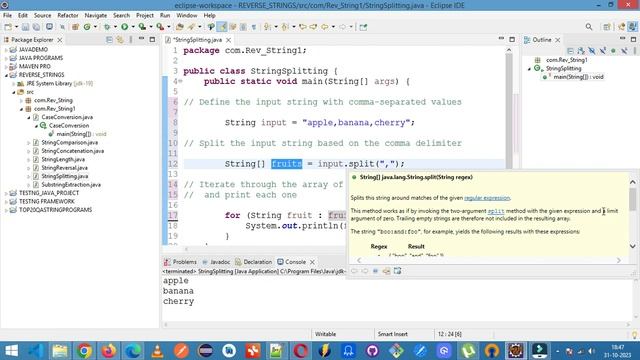Switch to the Javadoc tab
The height and width of the screenshot is (360, 640).
pos(216,262)
